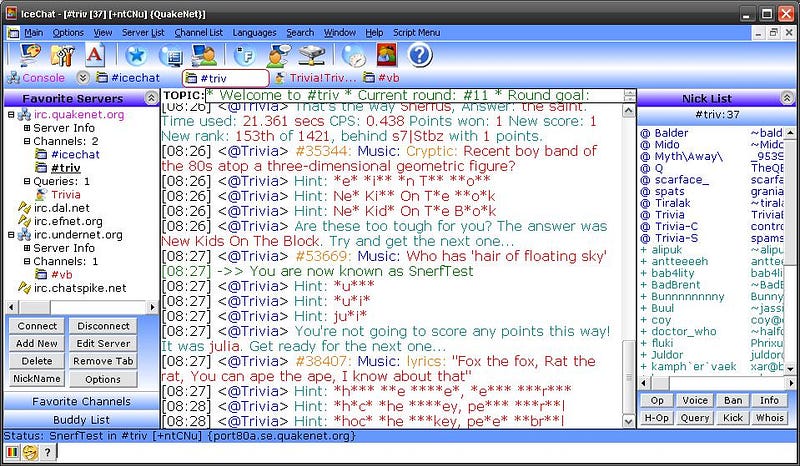Click the small '?' button beside input
The height and width of the screenshot is (466, 800).
[47, 452]
